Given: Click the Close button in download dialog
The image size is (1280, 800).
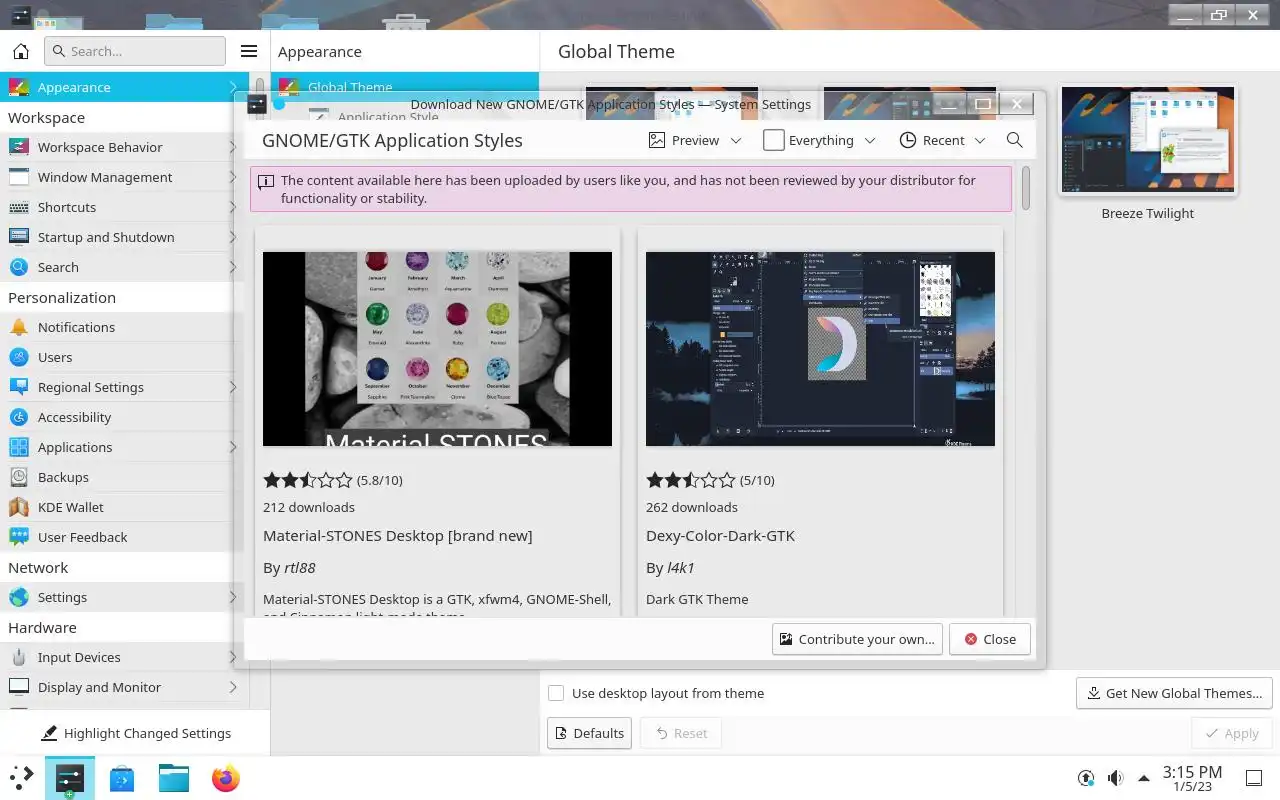Looking at the screenshot, I should pos(989,639).
